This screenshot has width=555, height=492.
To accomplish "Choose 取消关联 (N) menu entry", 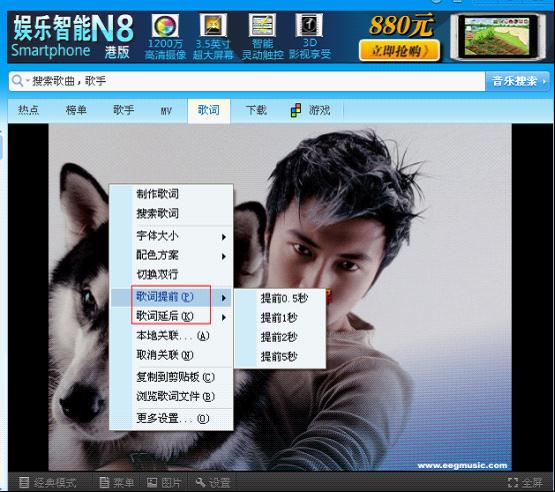I will click(x=171, y=355).
